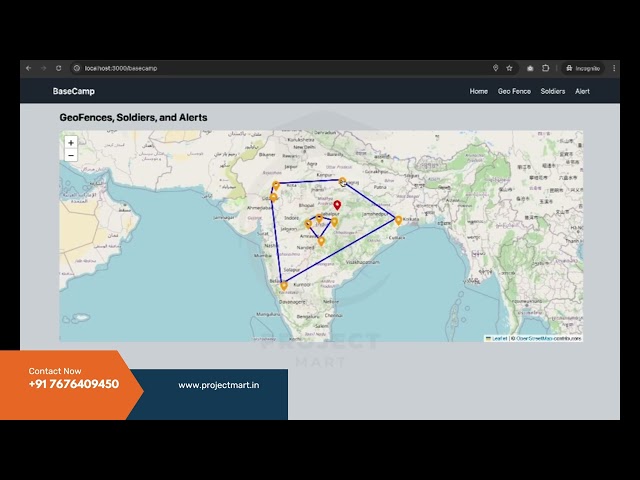Open the Home nav item
The width and height of the screenshot is (640, 480).
click(x=478, y=91)
